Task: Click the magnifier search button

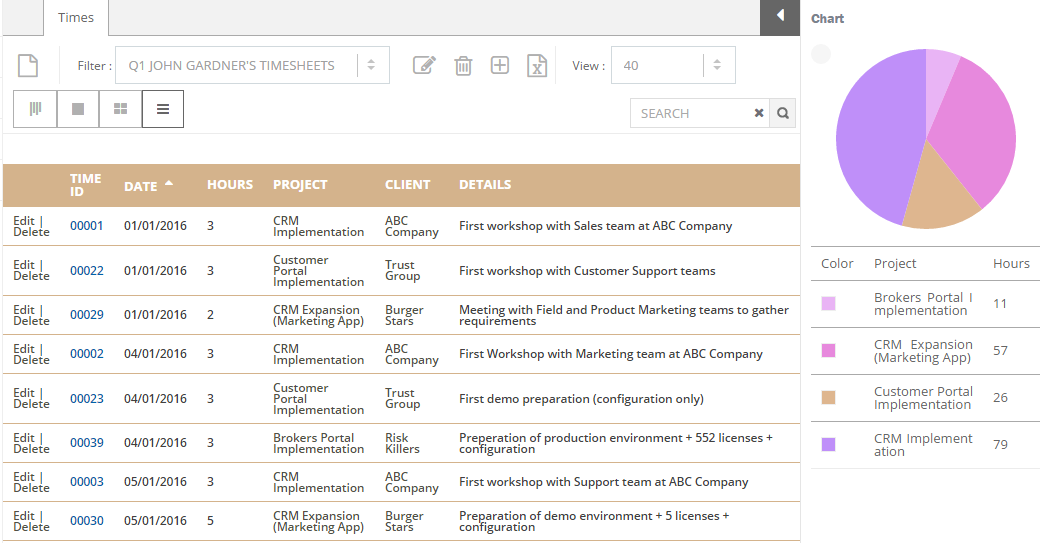Action: 783,113
